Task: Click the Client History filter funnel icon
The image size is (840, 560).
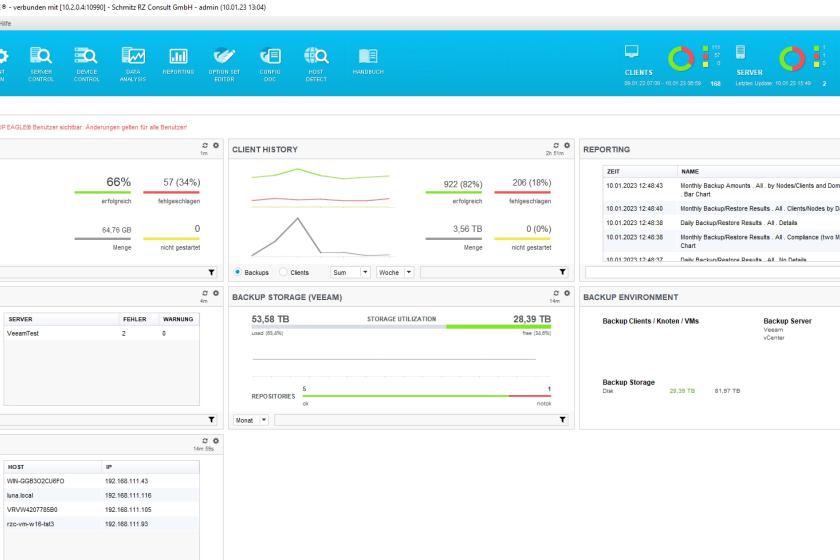Action: (562, 272)
